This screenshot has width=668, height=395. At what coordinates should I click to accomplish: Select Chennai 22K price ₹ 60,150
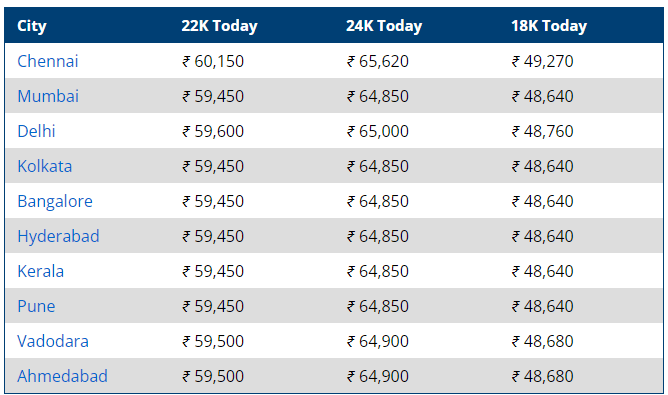pyautogui.click(x=213, y=61)
